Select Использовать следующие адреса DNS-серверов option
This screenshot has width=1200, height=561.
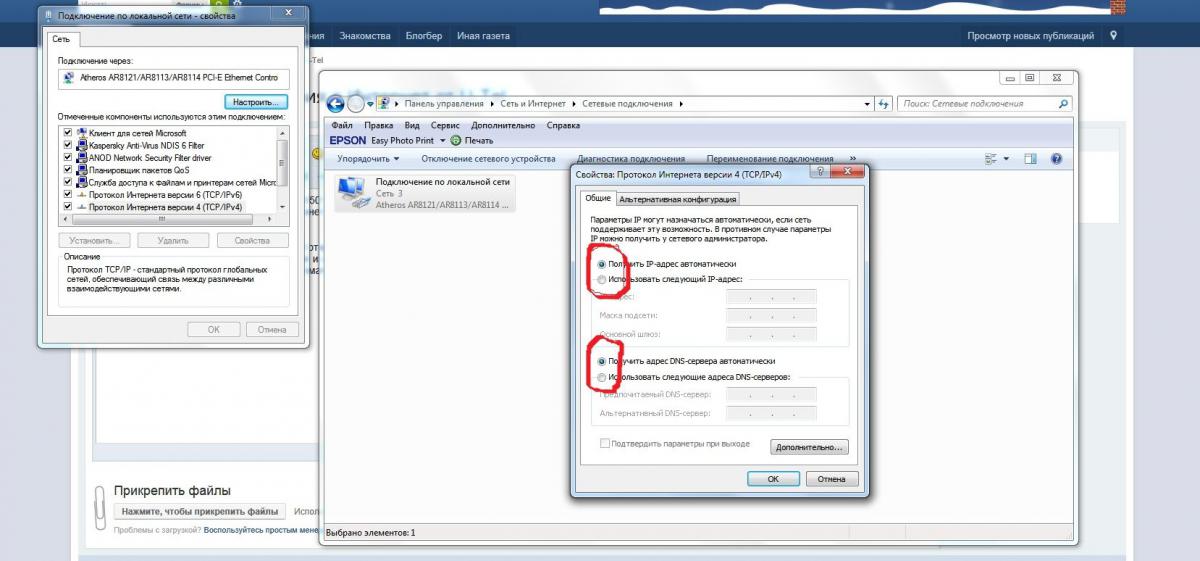[x=601, y=377]
